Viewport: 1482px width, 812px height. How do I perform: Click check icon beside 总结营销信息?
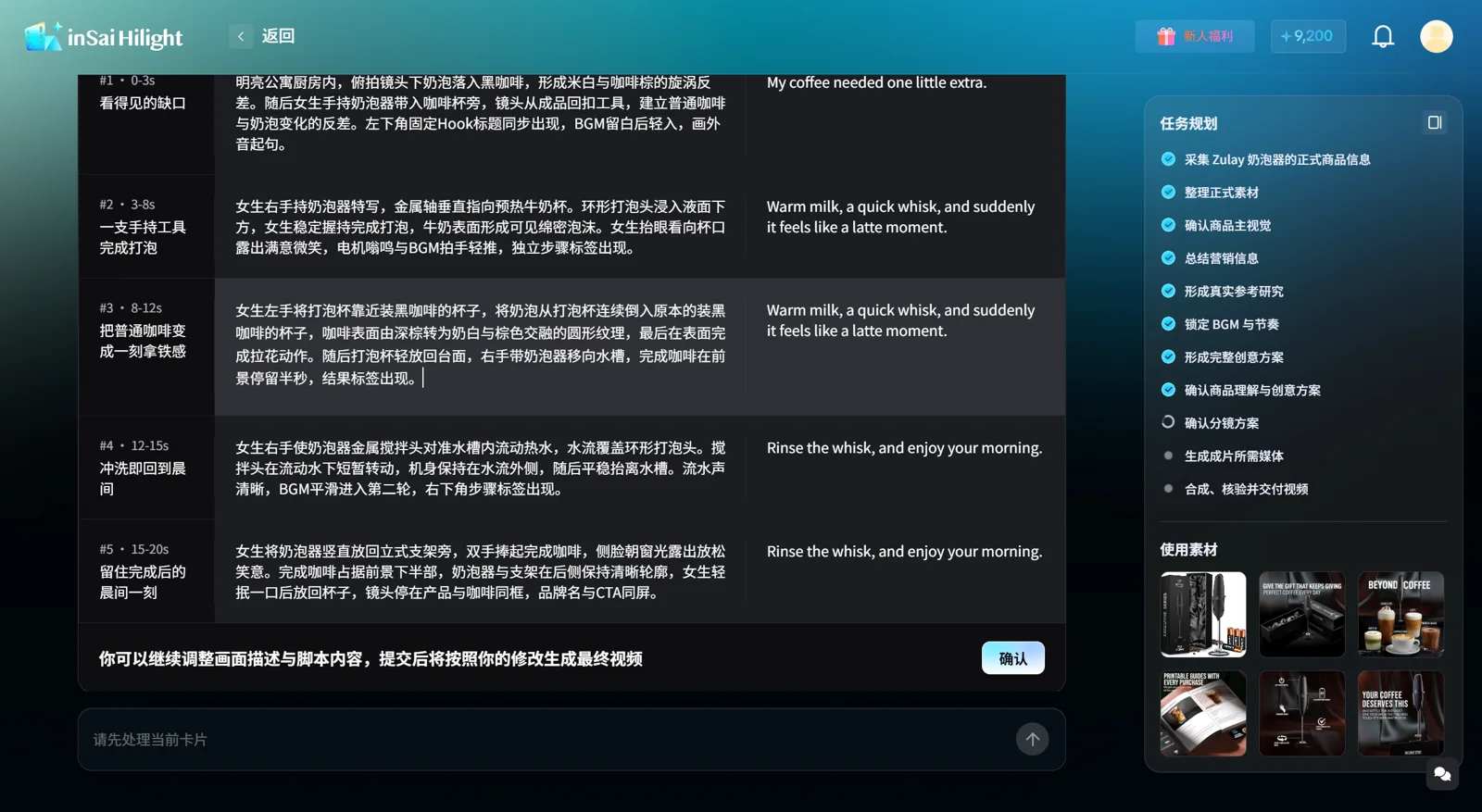(1168, 257)
